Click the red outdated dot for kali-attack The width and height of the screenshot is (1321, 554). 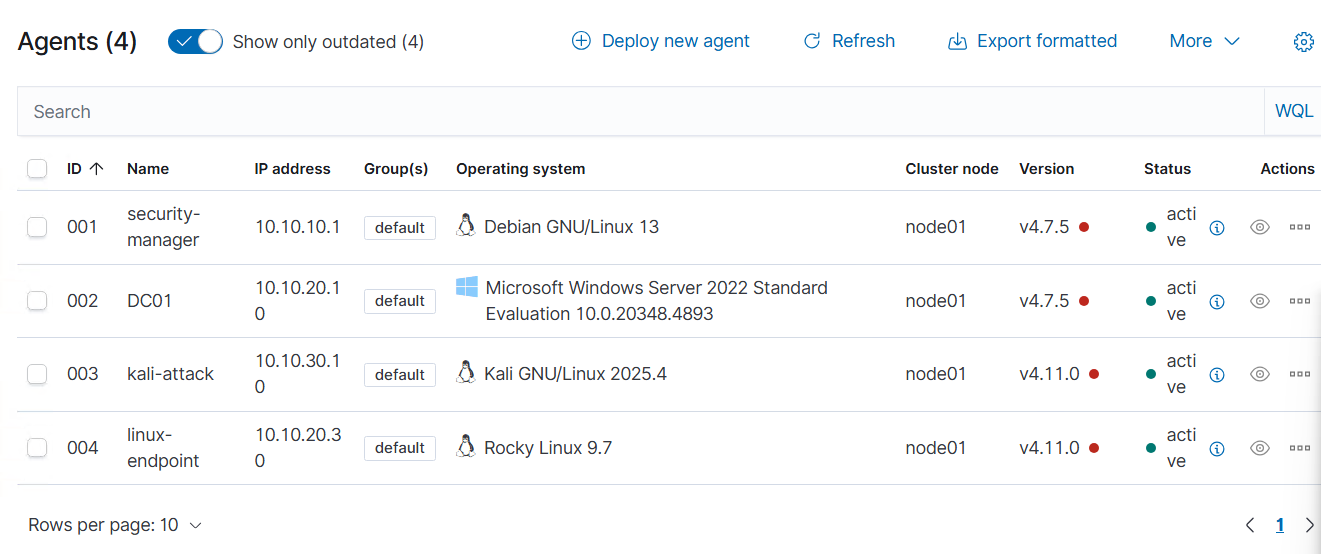coord(1094,374)
